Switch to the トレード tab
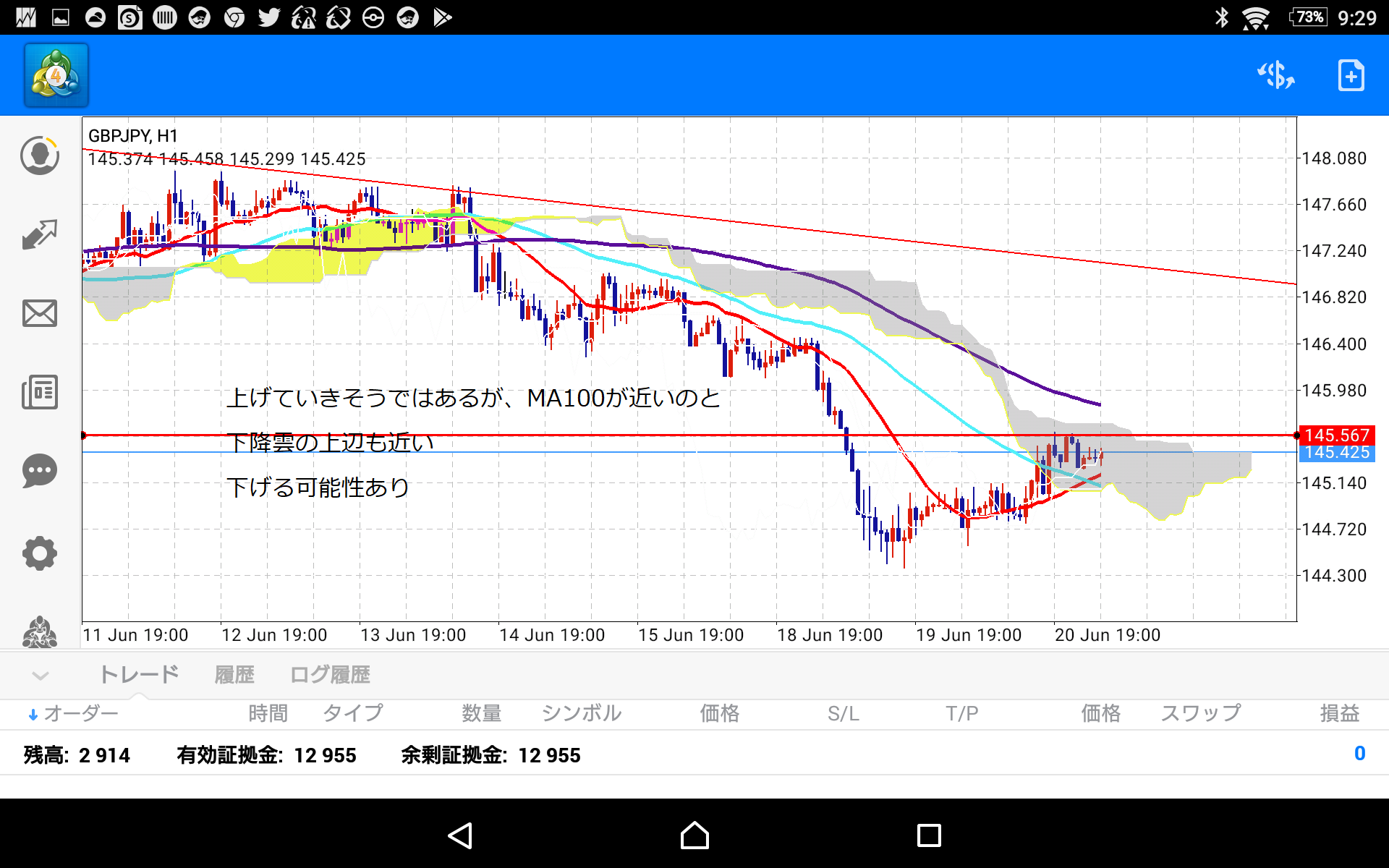The width and height of the screenshot is (1389, 868). (x=139, y=675)
